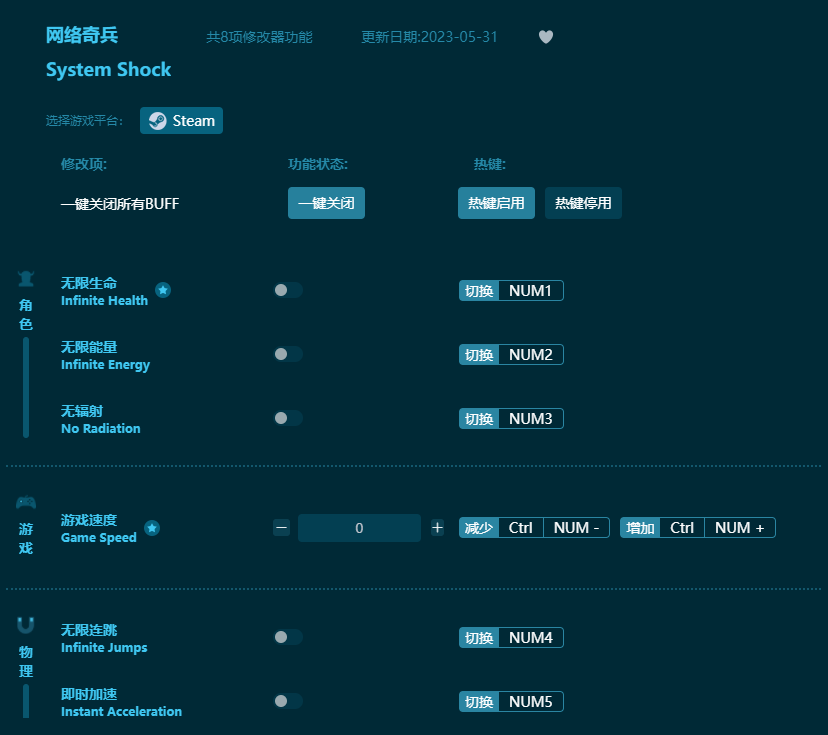Click No Radiation label
The image size is (828, 735).
pos(101,428)
